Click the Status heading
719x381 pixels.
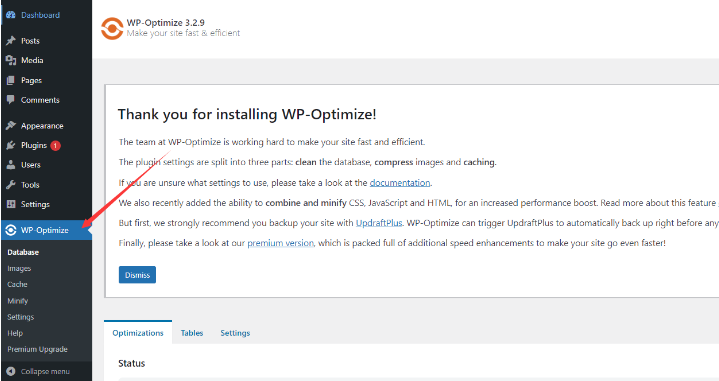point(132,363)
